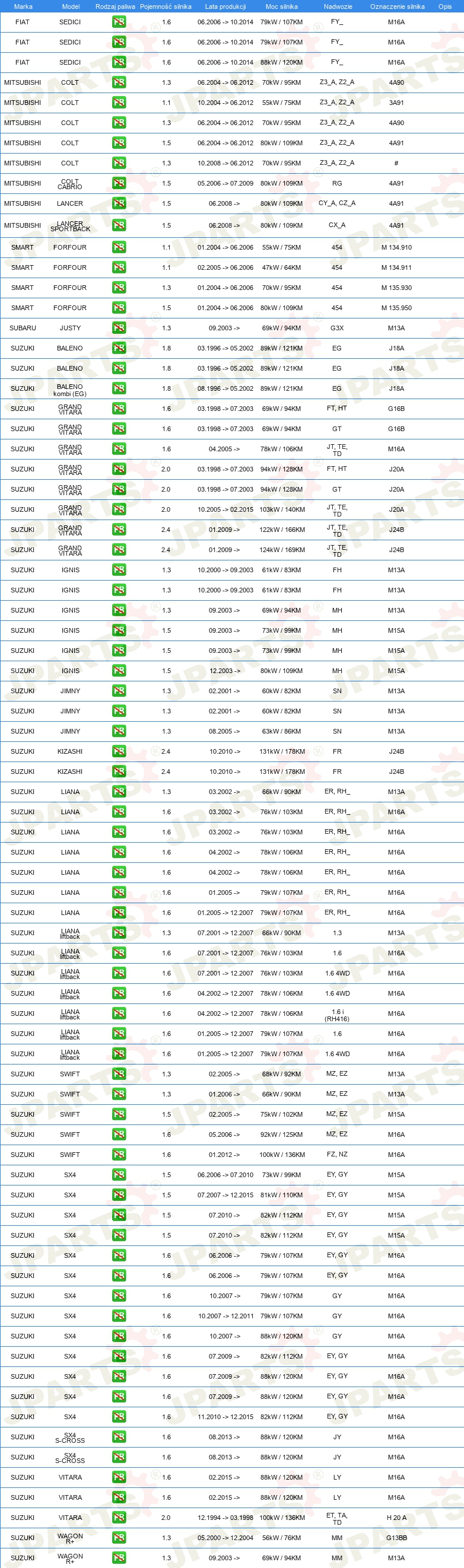Click engine code M 135.950 cell
This screenshot has height=1568, width=464.
(396, 308)
